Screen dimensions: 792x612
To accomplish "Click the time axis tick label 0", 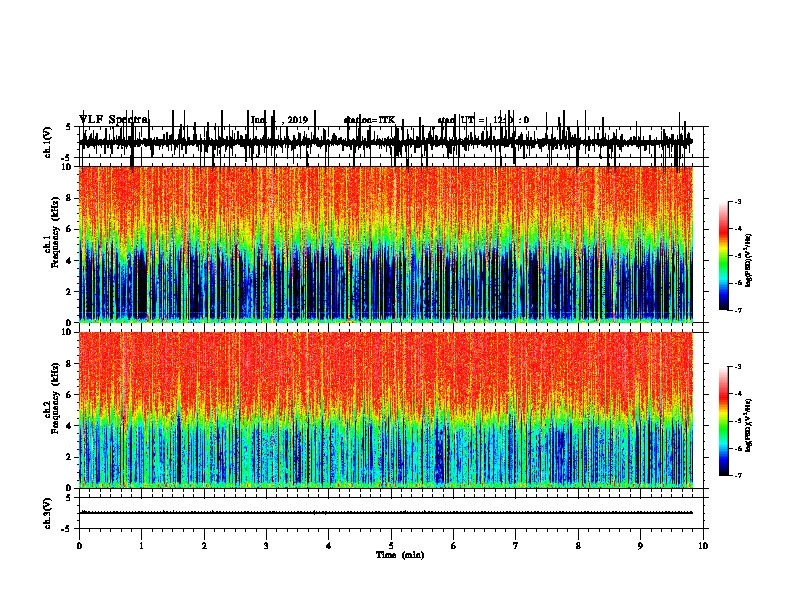I will [79, 546].
